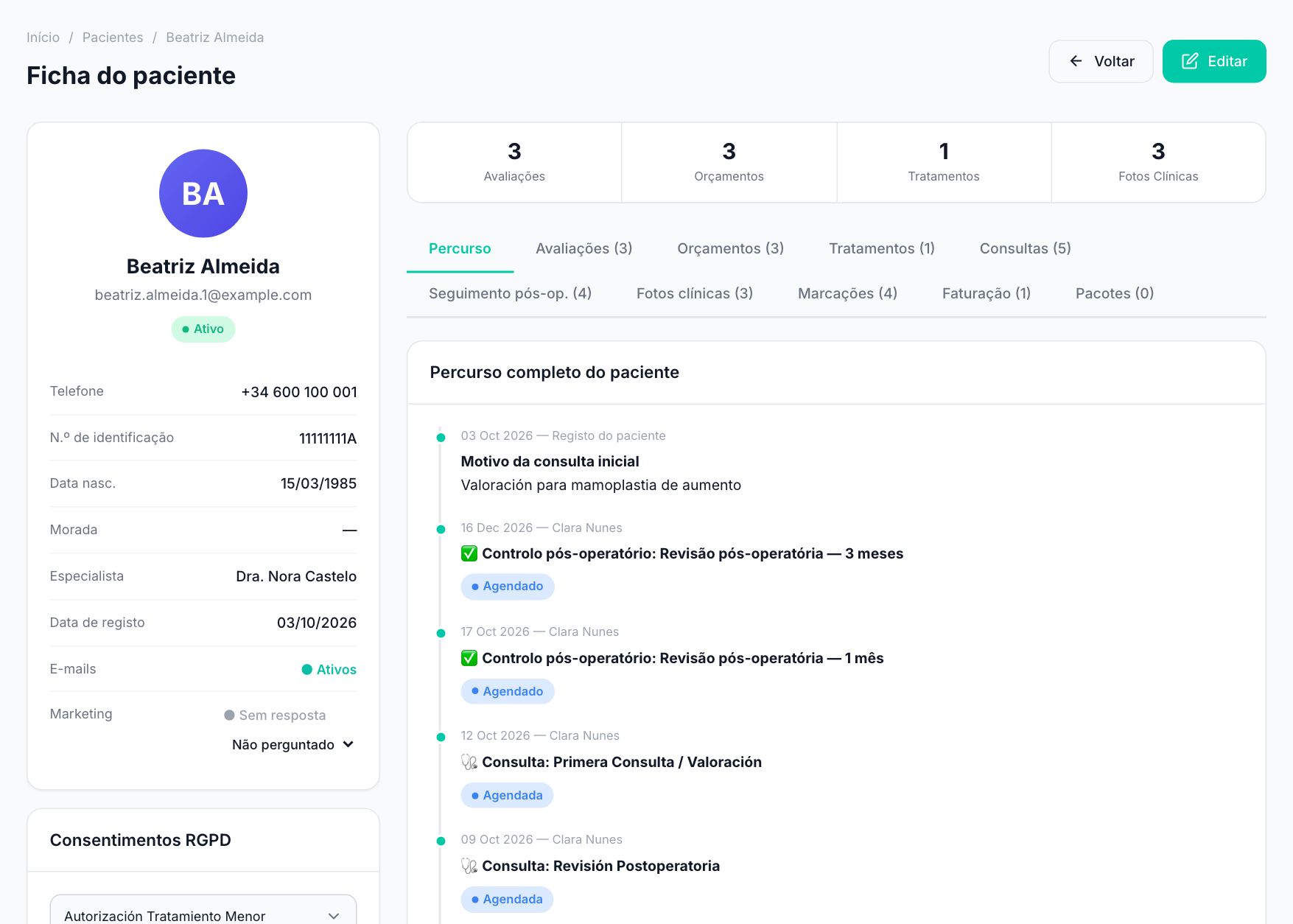Click the Ativo status badge under the email

pos(203,329)
